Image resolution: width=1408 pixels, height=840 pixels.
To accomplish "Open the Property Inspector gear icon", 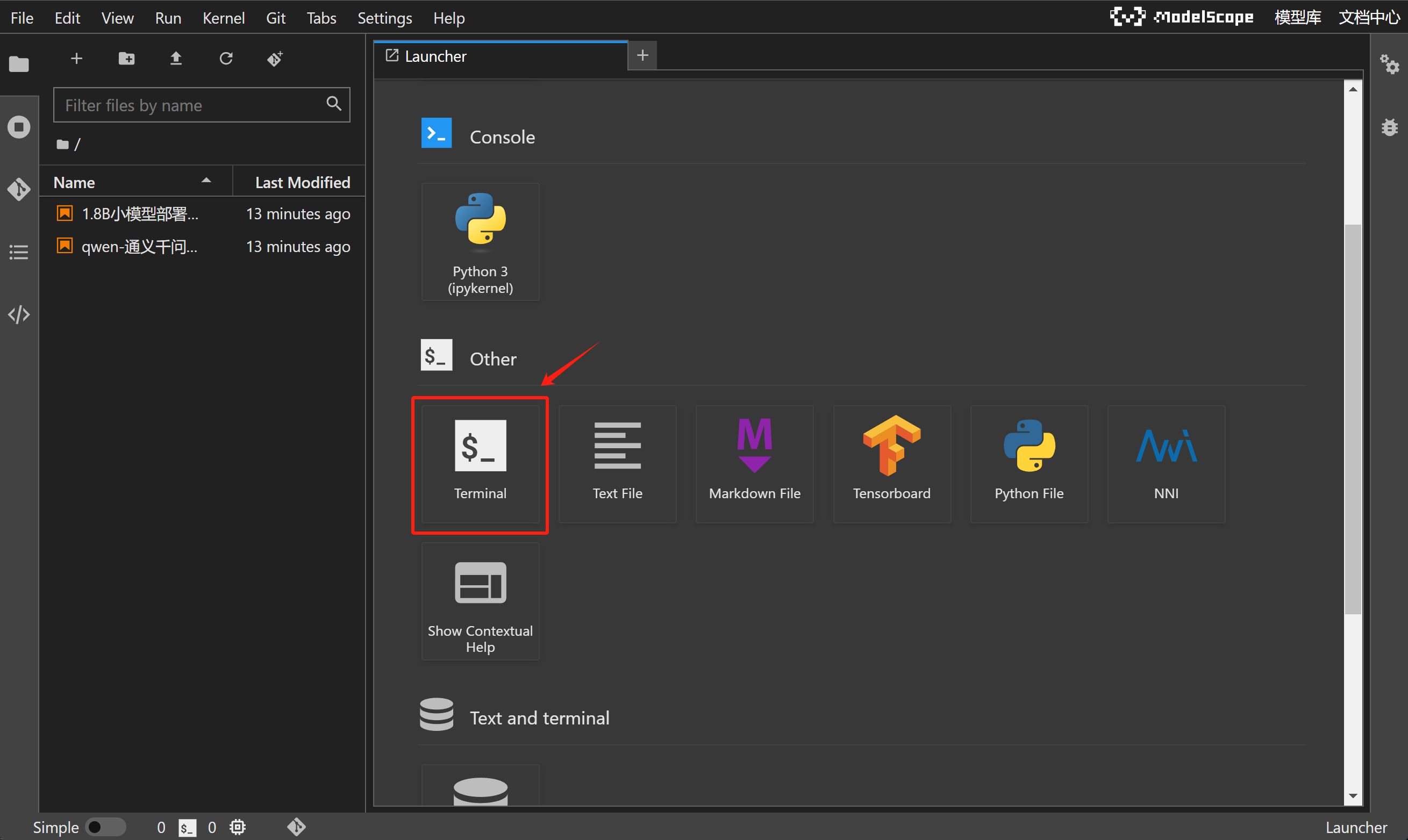I will pyautogui.click(x=1389, y=64).
